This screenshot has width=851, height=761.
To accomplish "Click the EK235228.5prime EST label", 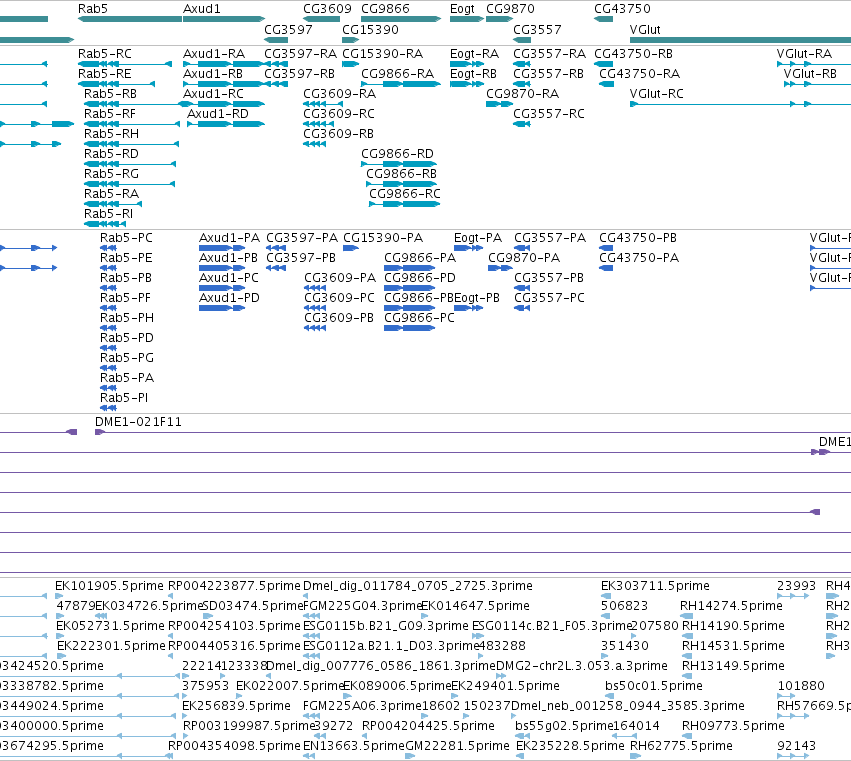I will click(570, 746).
